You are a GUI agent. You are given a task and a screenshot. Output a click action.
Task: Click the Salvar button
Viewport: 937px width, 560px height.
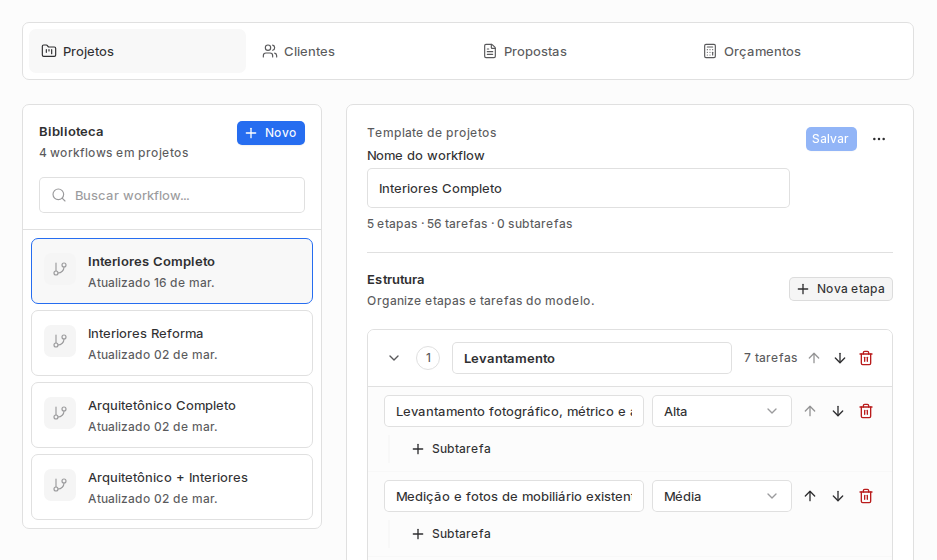pos(831,139)
